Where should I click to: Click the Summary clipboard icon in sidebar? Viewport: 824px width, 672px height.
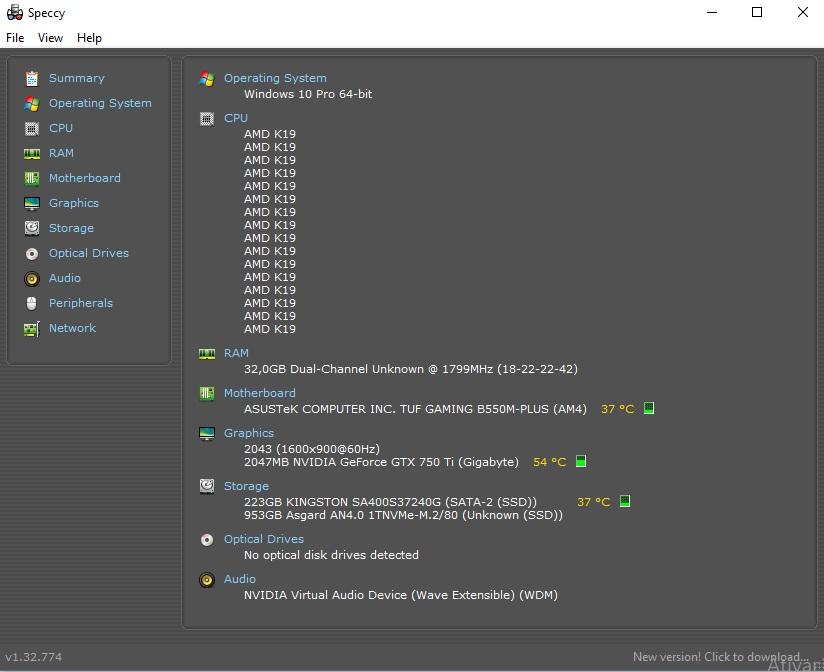pos(32,78)
